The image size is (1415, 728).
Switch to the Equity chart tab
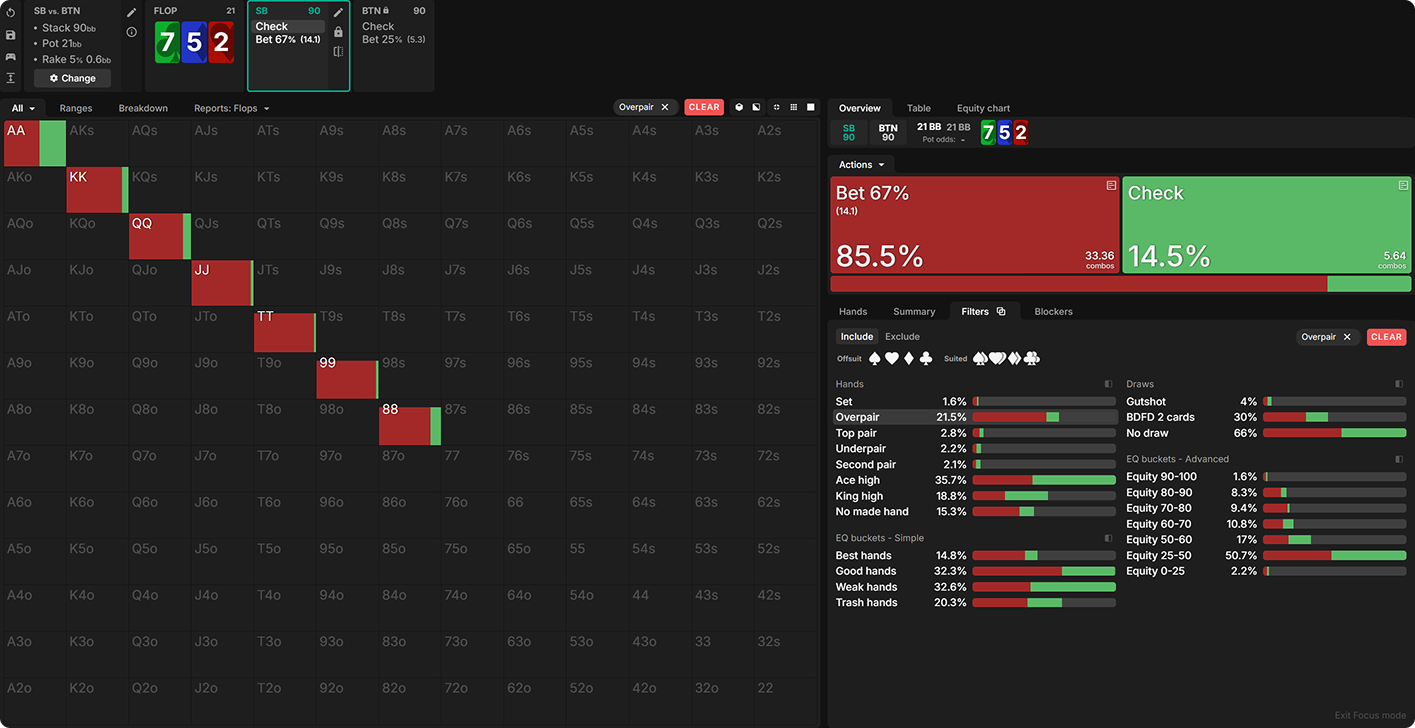coord(983,108)
